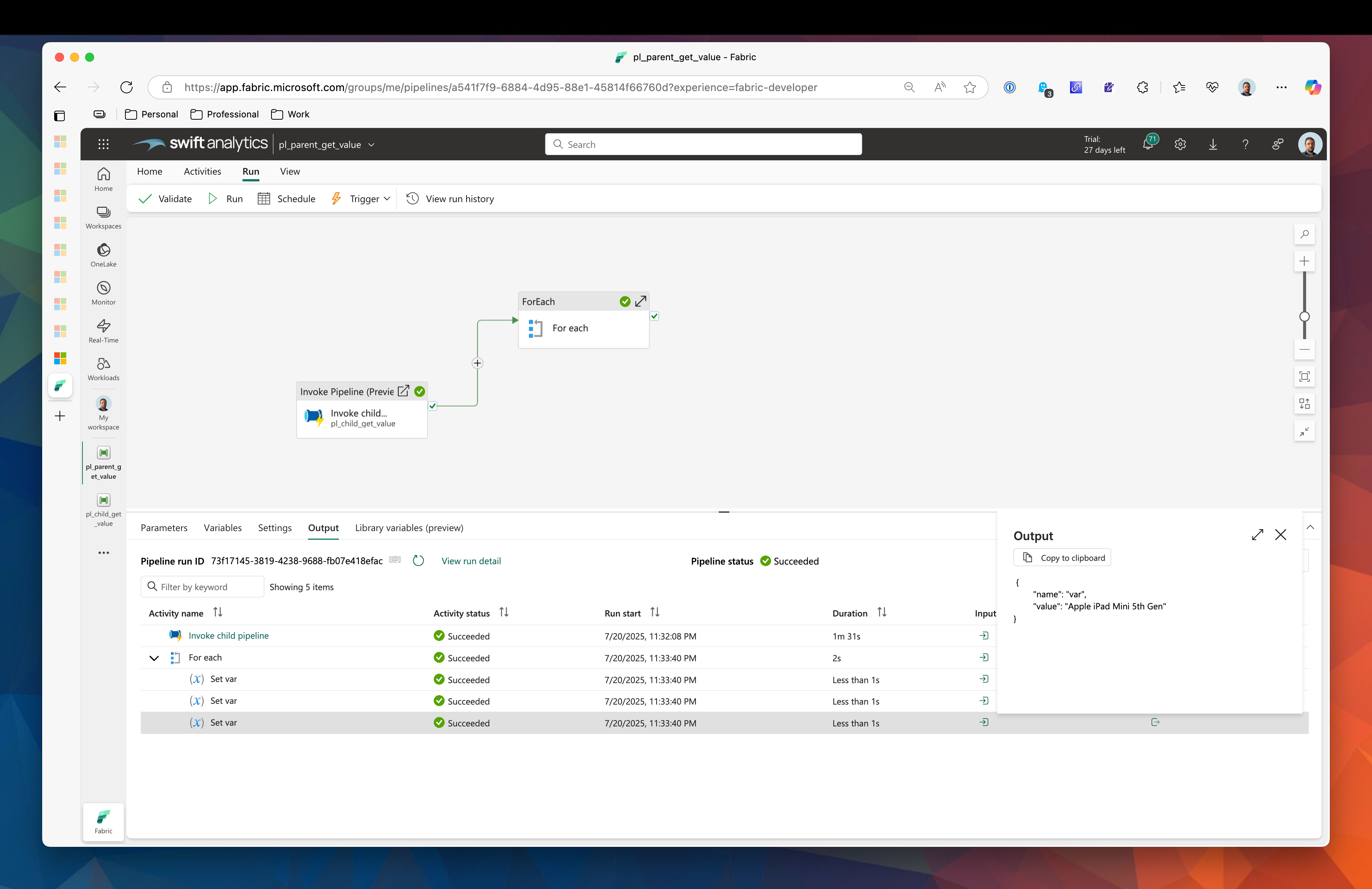Screen dimensions: 1372x889
Task: Open Trigger dropdown menu
Action: pyautogui.click(x=361, y=199)
